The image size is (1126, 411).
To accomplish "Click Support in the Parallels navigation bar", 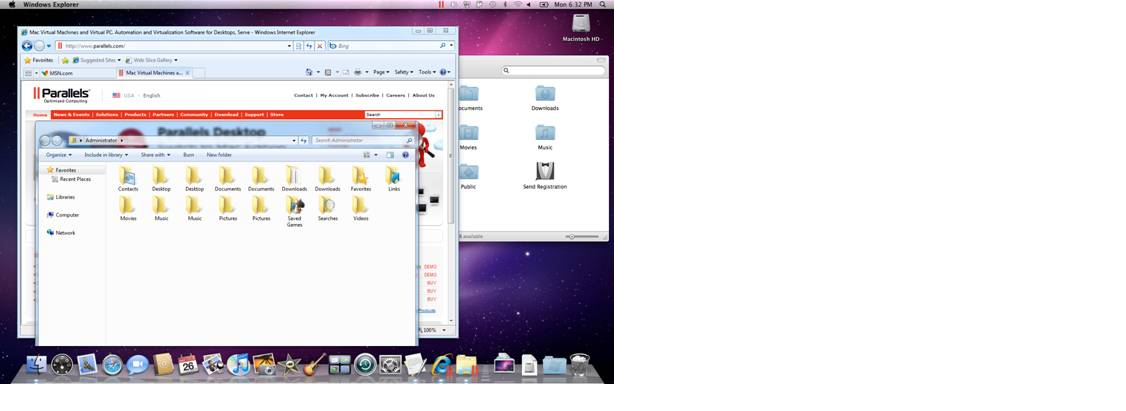I will click(254, 114).
